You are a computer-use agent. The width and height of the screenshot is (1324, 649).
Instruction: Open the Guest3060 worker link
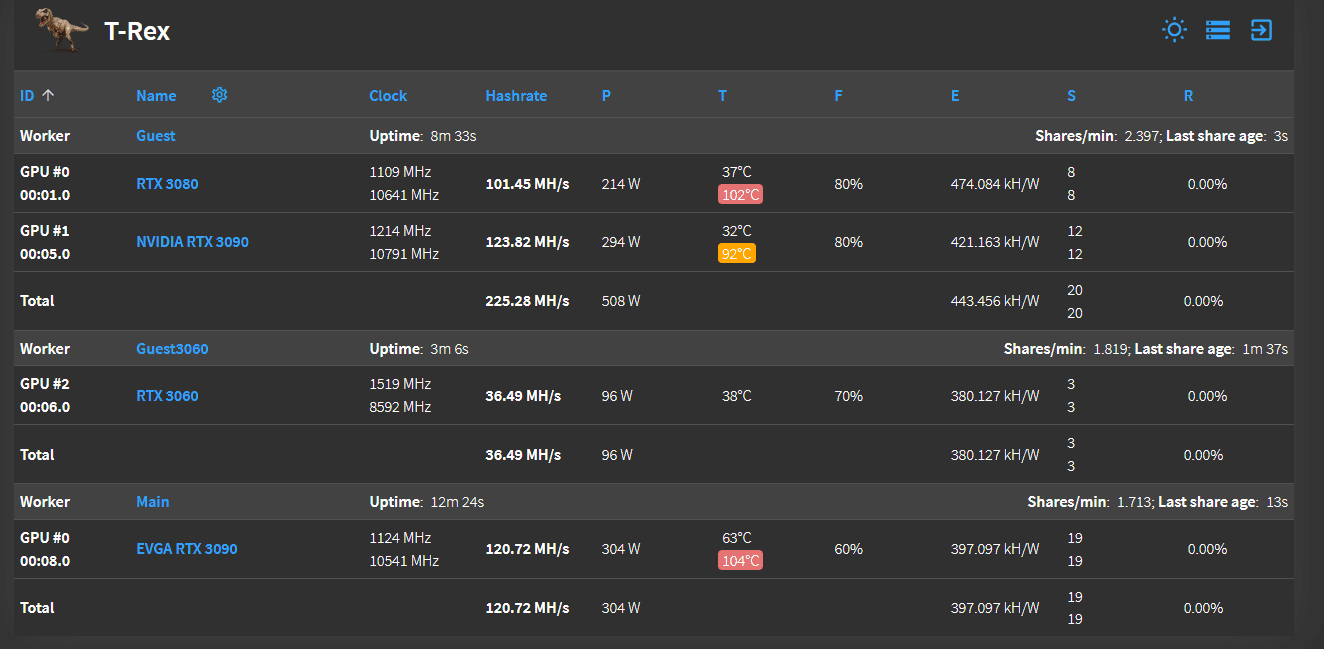pos(172,349)
